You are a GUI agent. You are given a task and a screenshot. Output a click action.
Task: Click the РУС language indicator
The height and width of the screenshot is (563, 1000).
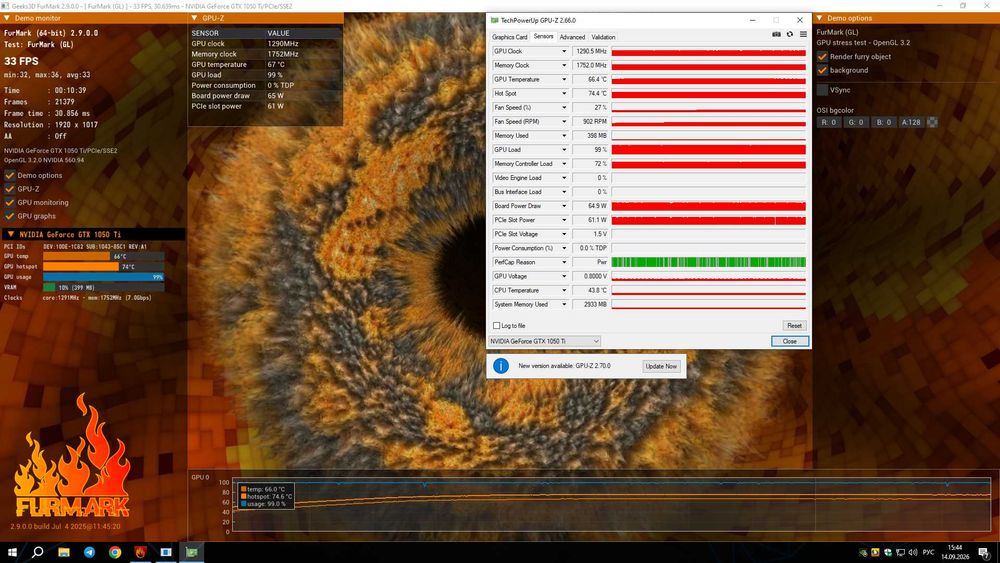(929, 552)
